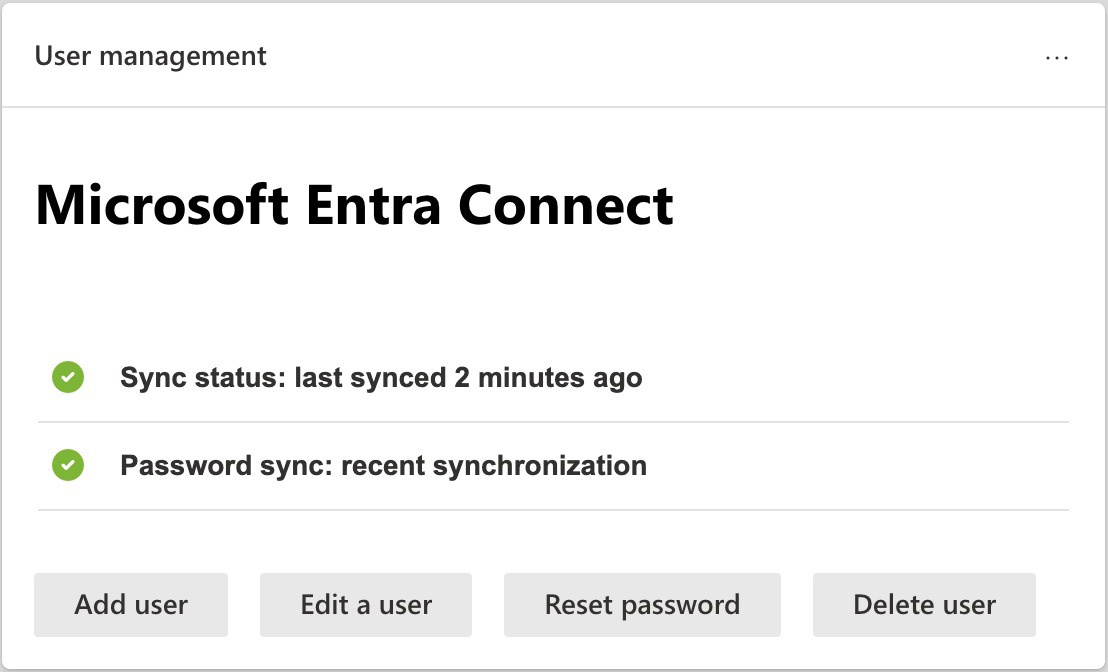
Task: Click the Edit a user button
Action: pos(366,605)
